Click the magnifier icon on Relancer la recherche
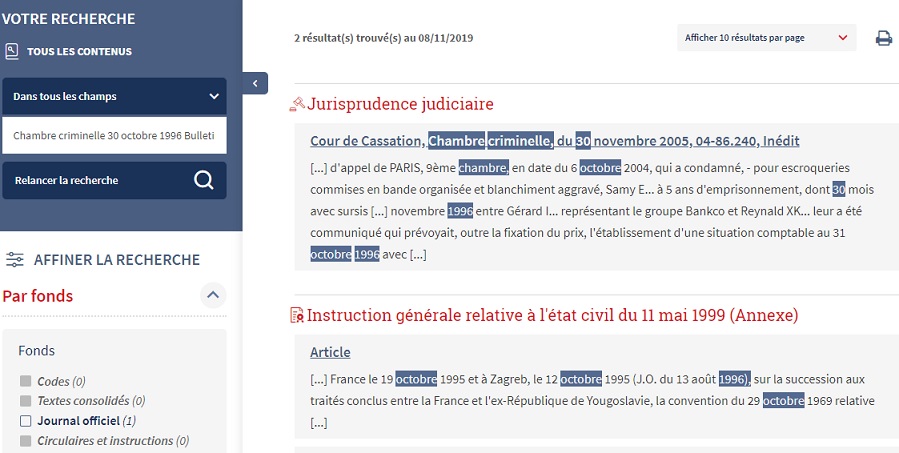 click(x=204, y=180)
